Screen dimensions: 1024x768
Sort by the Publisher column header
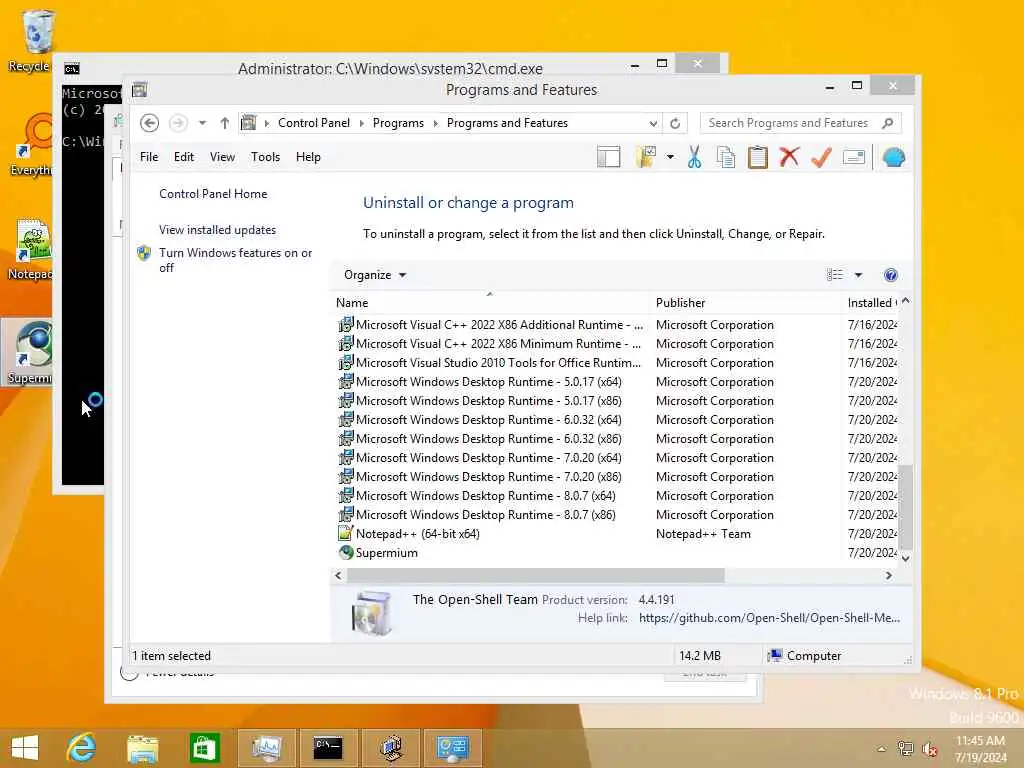point(746,303)
